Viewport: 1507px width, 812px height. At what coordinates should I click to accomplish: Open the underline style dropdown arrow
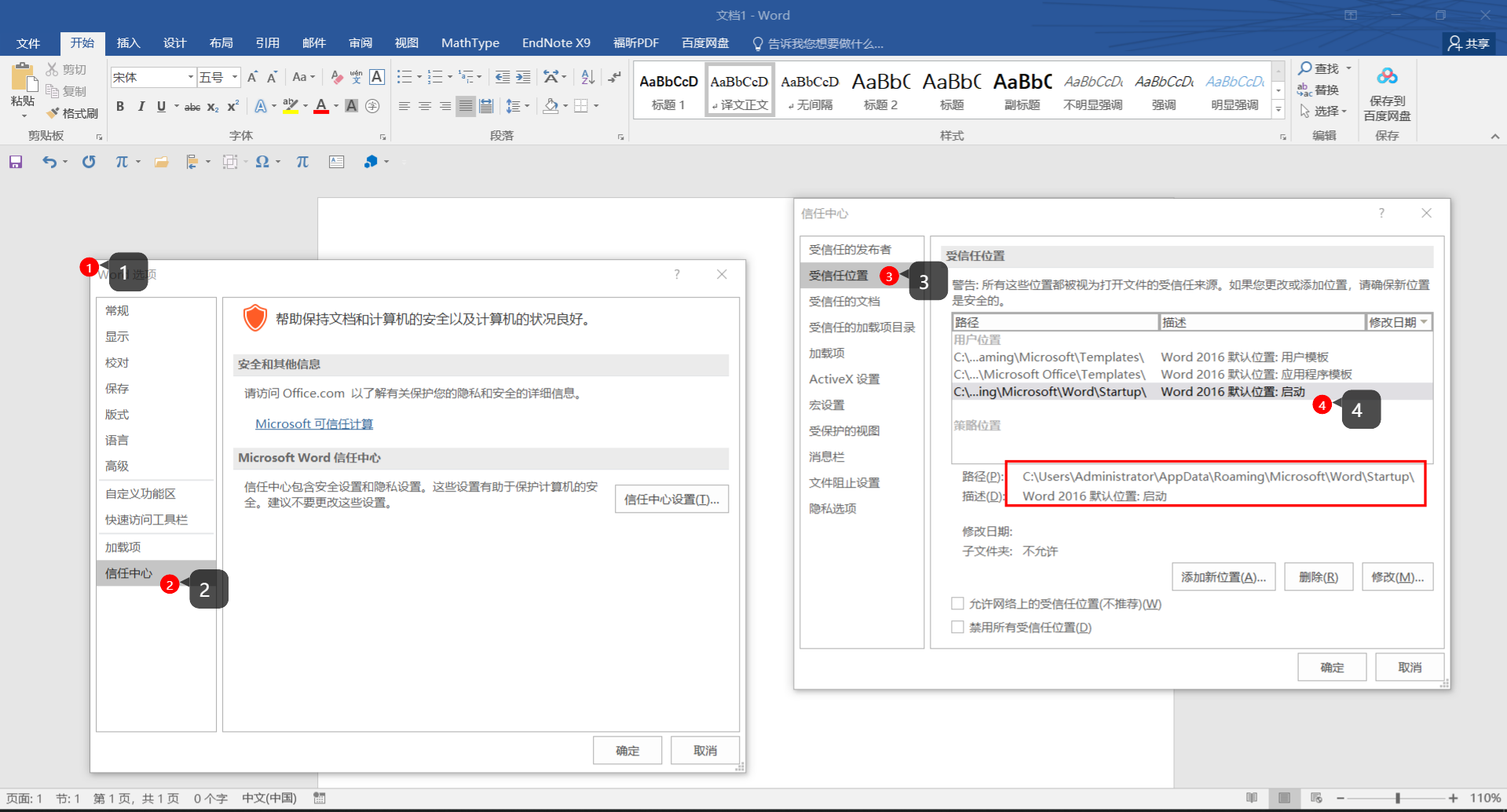click(176, 107)
